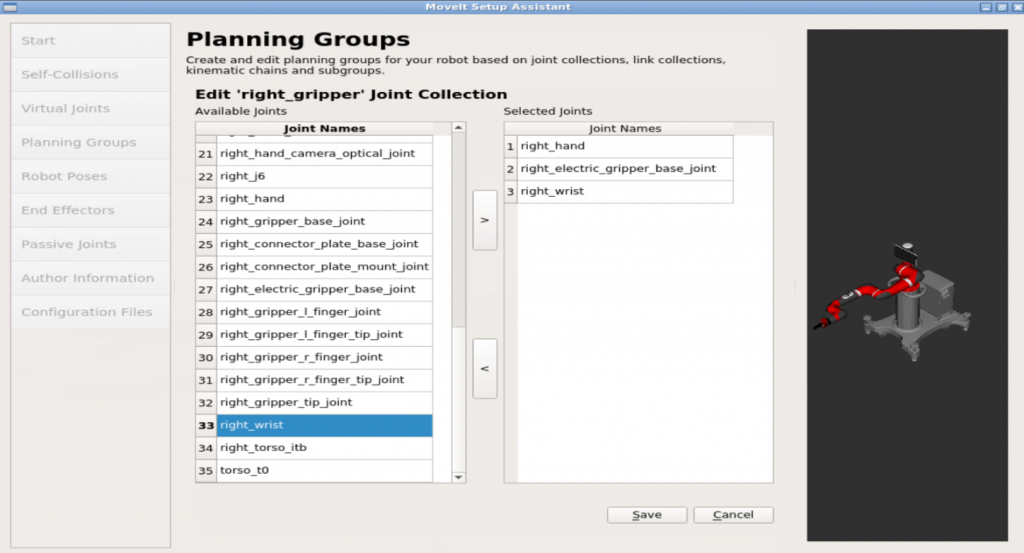Viewport: 1024px width, 553px height.
Task: Click row number 33 header
Action: point(206,425)
